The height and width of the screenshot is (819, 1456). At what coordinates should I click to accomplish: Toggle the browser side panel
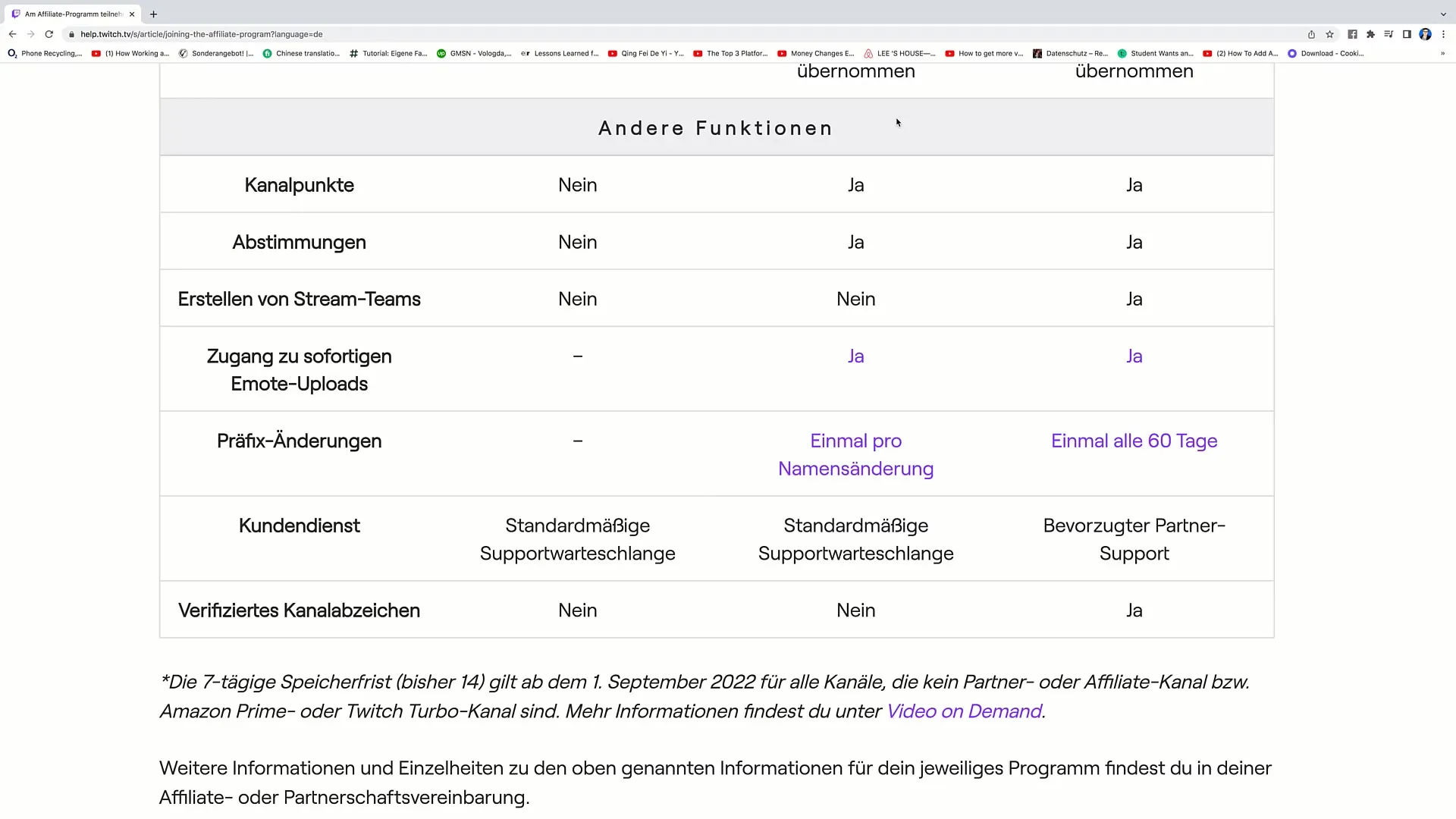point(1407,34)
